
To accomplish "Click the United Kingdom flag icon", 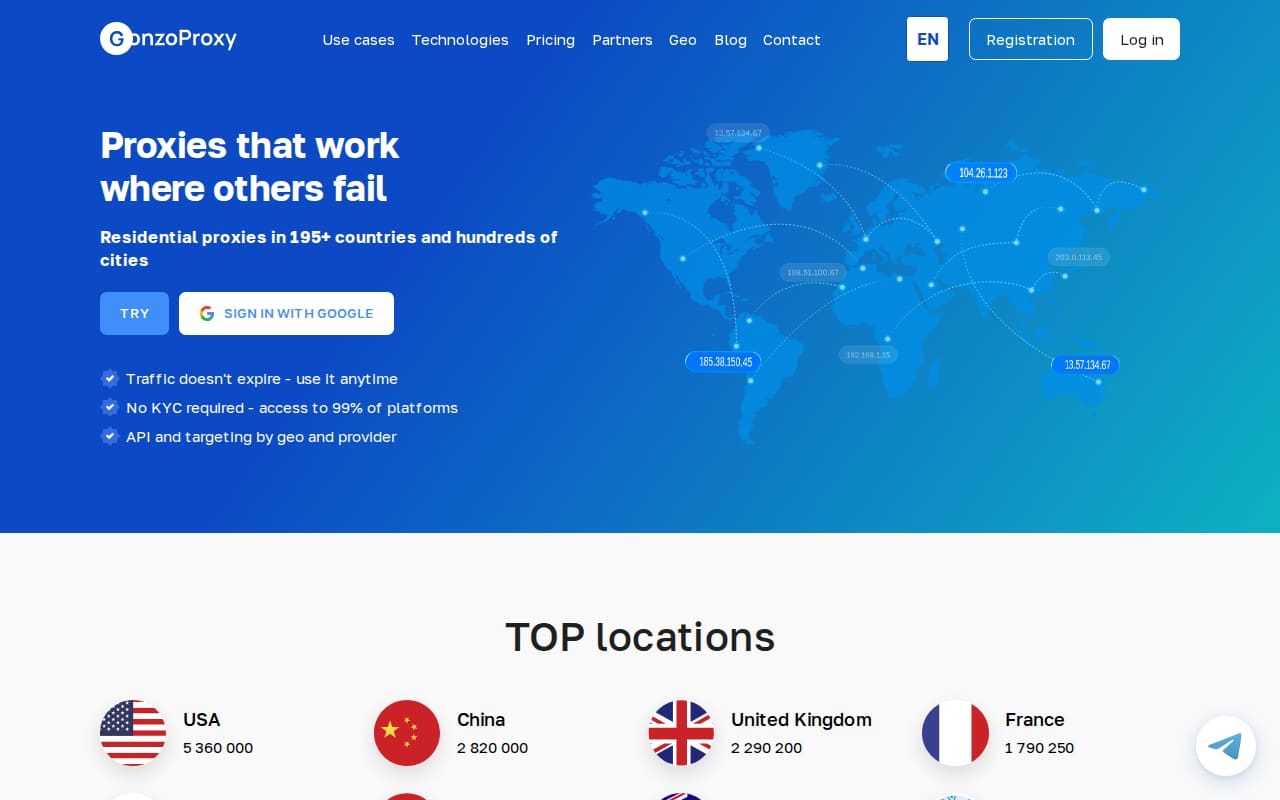I will (x=681, y=733).
